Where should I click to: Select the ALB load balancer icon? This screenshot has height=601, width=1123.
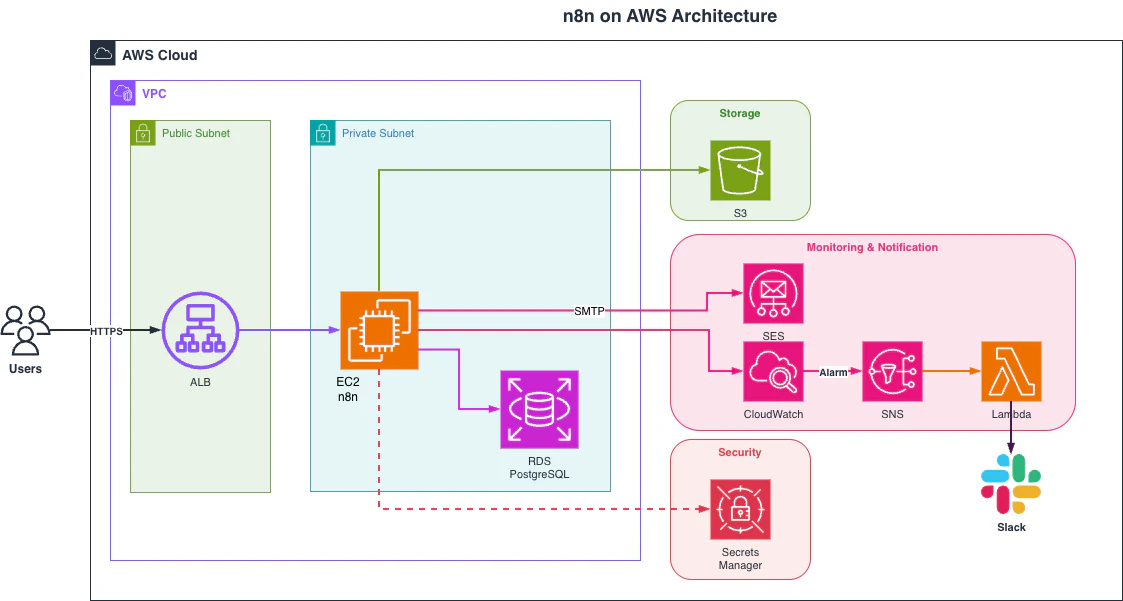click(201, 330)
